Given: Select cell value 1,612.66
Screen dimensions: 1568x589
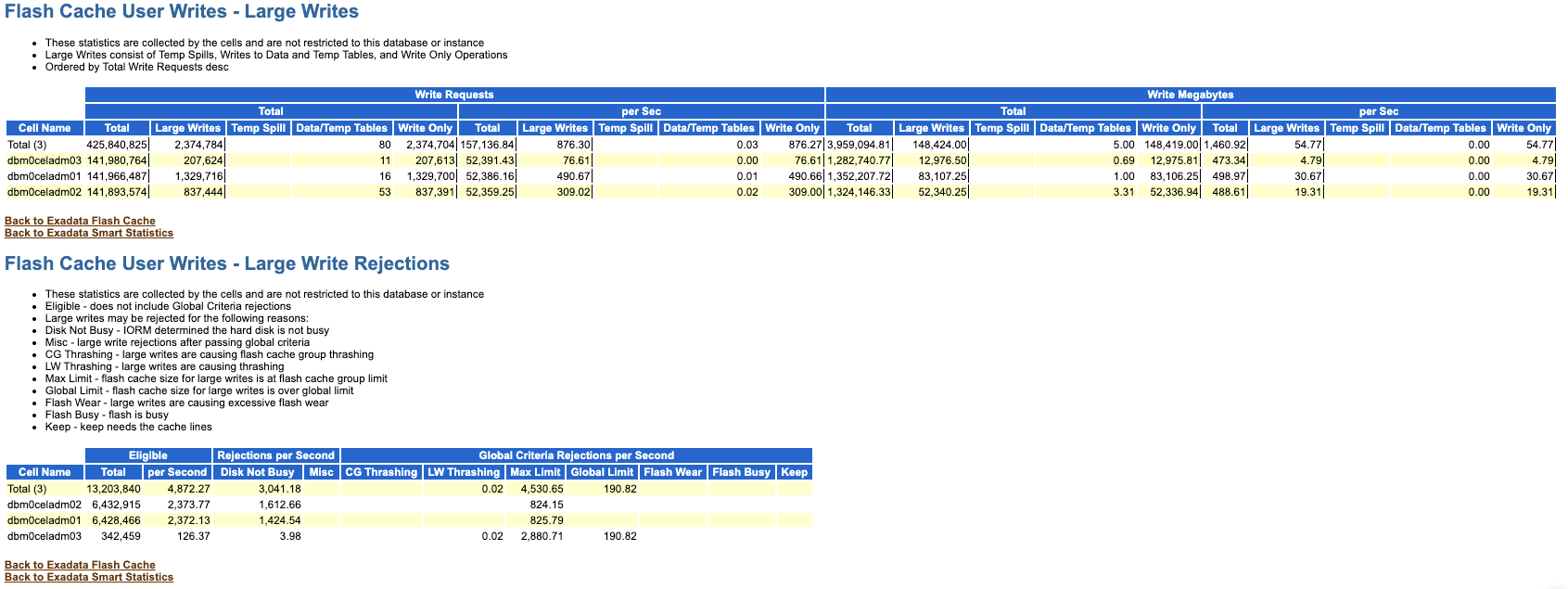Looking at the screenshot, I should (279, 505).
